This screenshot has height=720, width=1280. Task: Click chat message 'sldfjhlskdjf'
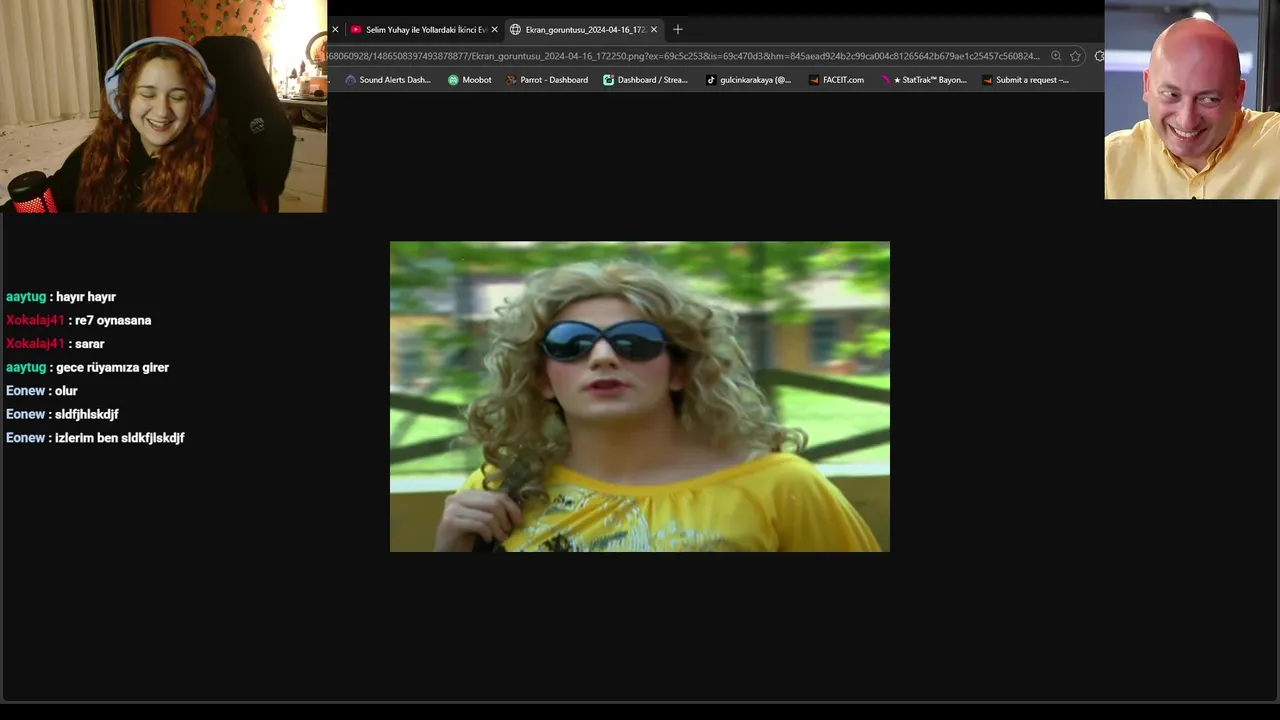click(87, 414)
